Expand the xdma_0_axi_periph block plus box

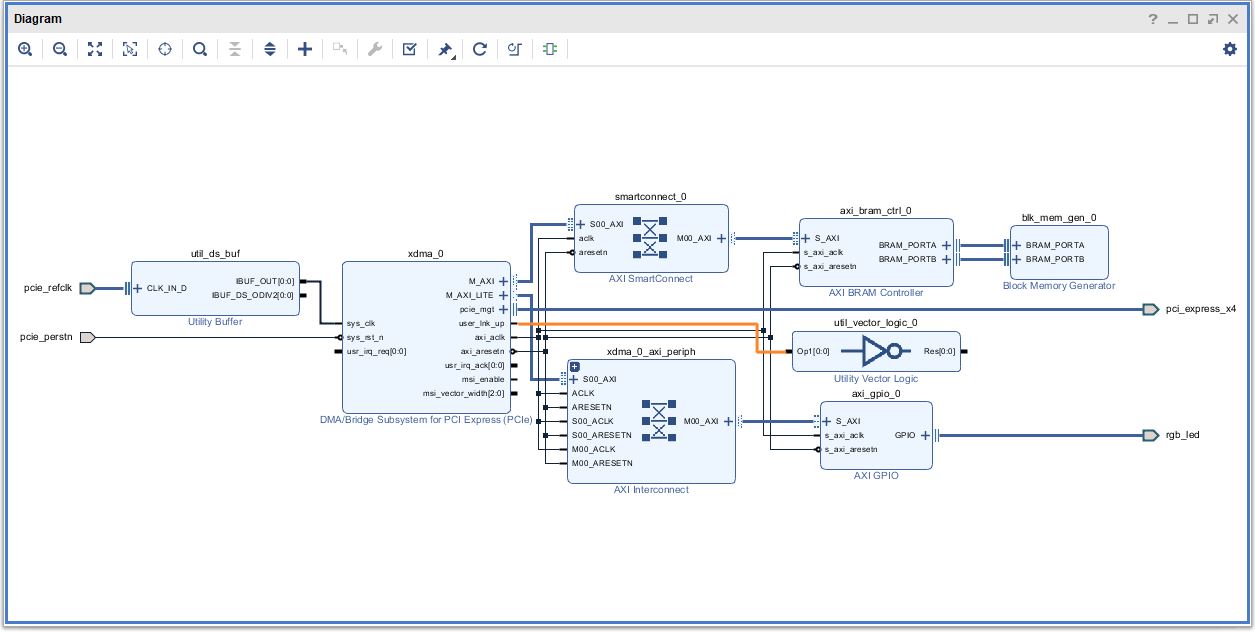575,367
